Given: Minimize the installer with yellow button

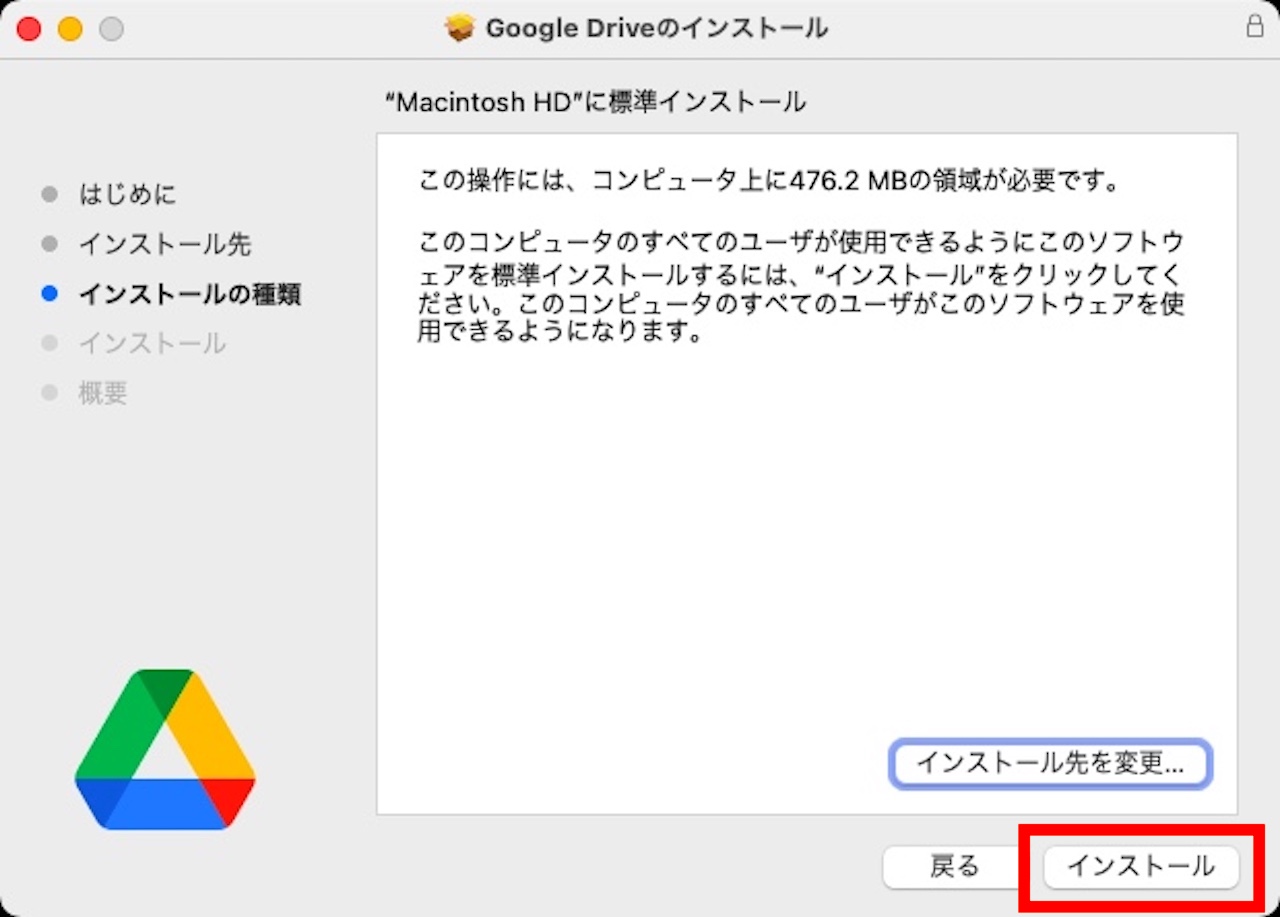Looking at the screenshot, I should pos(70,29).
